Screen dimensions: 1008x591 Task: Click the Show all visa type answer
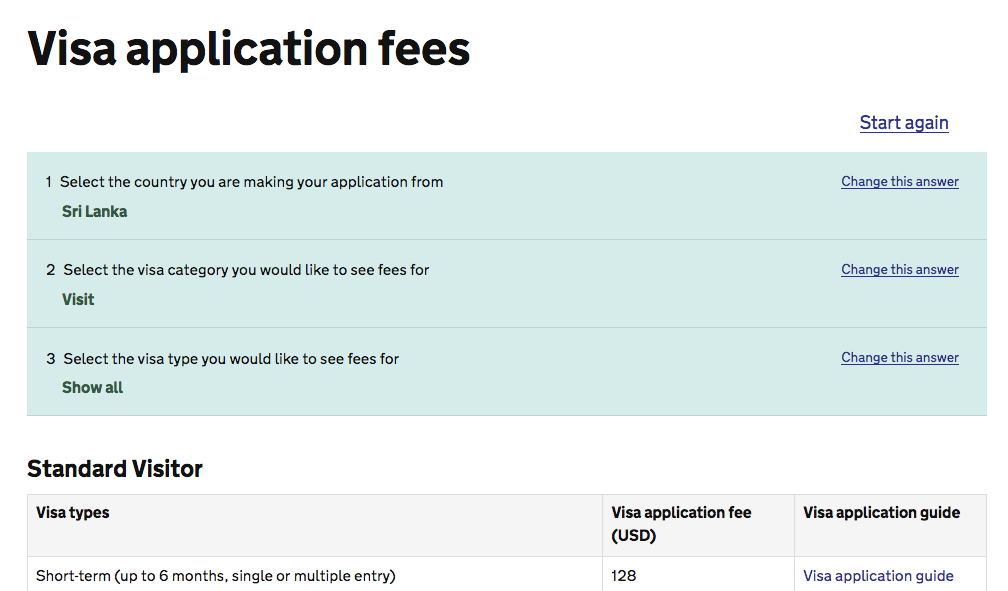pos(92,388)
